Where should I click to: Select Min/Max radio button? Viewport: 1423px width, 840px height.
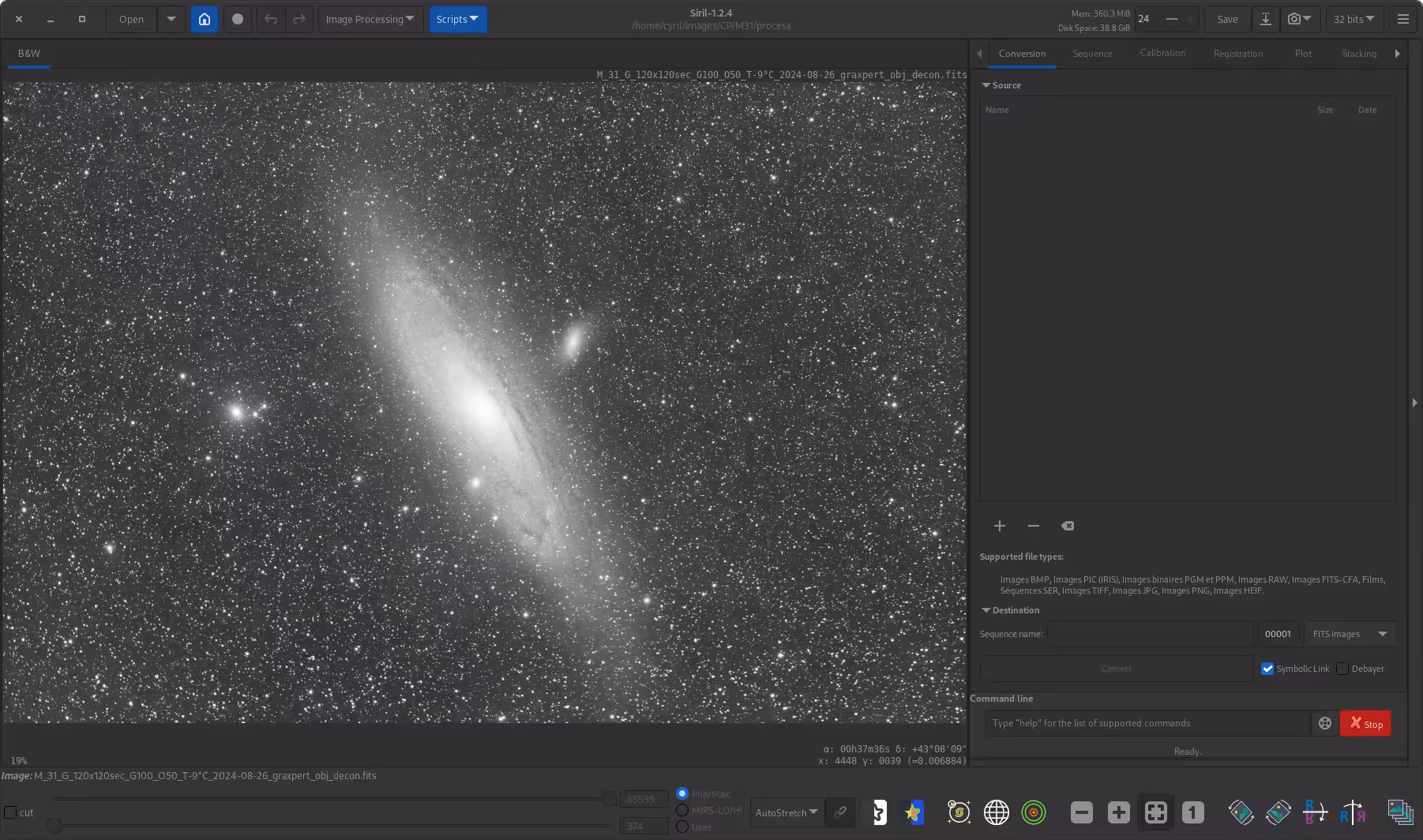682,793
